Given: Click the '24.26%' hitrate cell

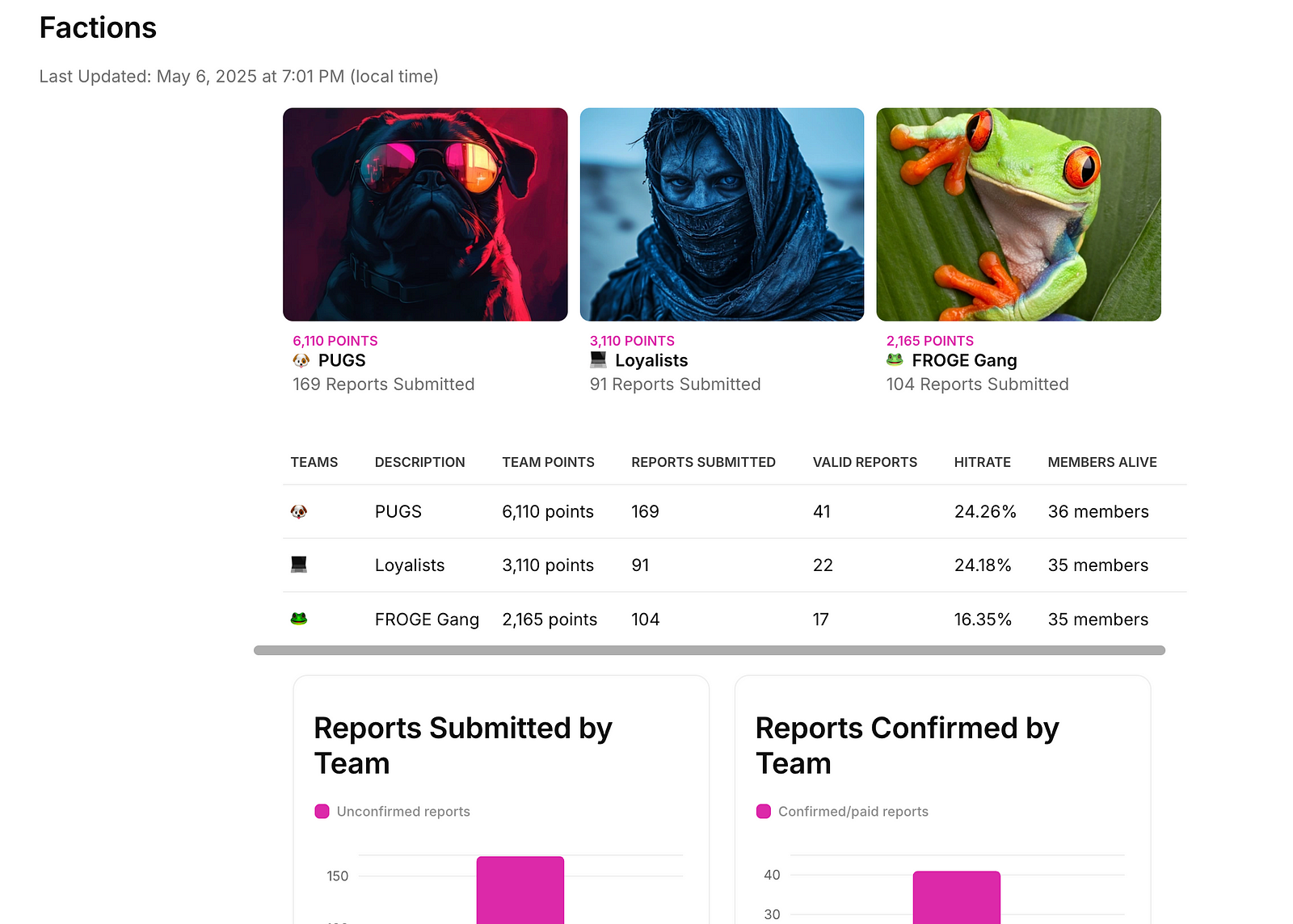Looking at the screenshot, I should click(985, 511).
